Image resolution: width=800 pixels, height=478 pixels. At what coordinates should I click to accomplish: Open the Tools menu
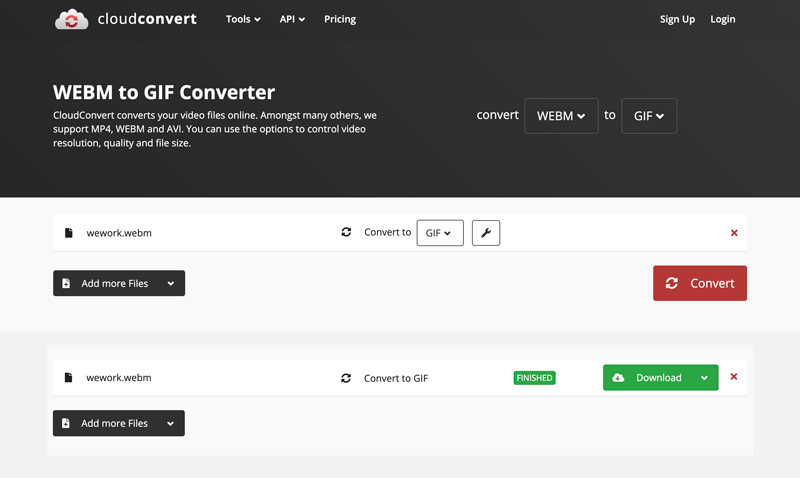point(243,19)
